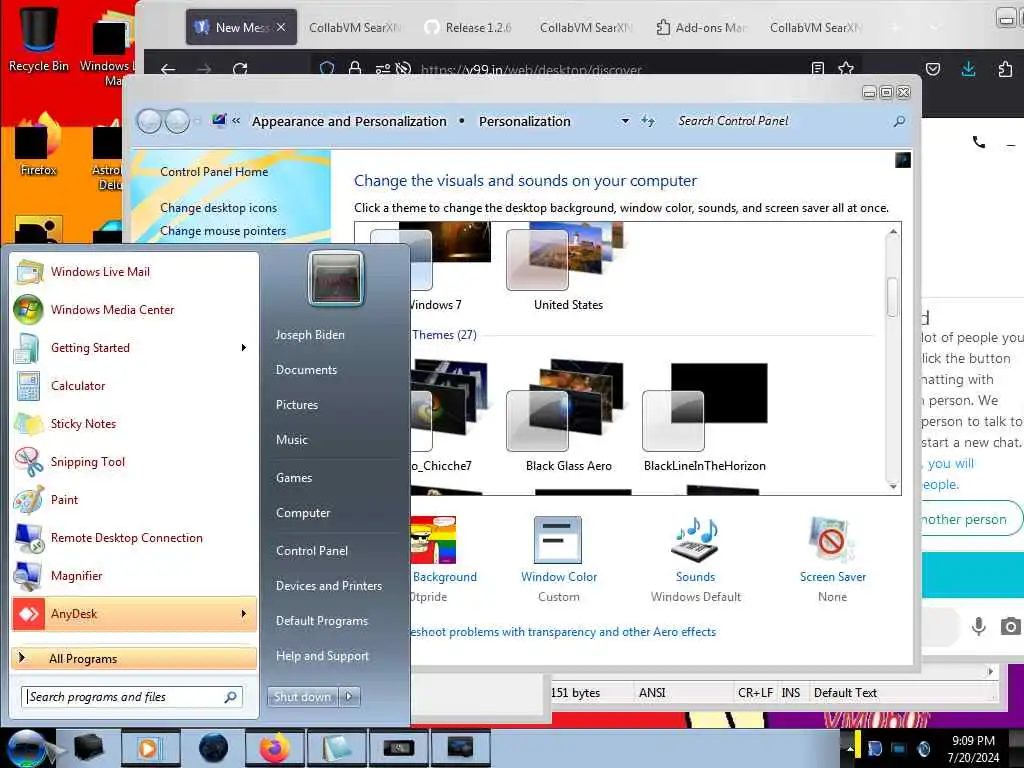Select the United States theme
1024x768 pixels.
point(567,266)
